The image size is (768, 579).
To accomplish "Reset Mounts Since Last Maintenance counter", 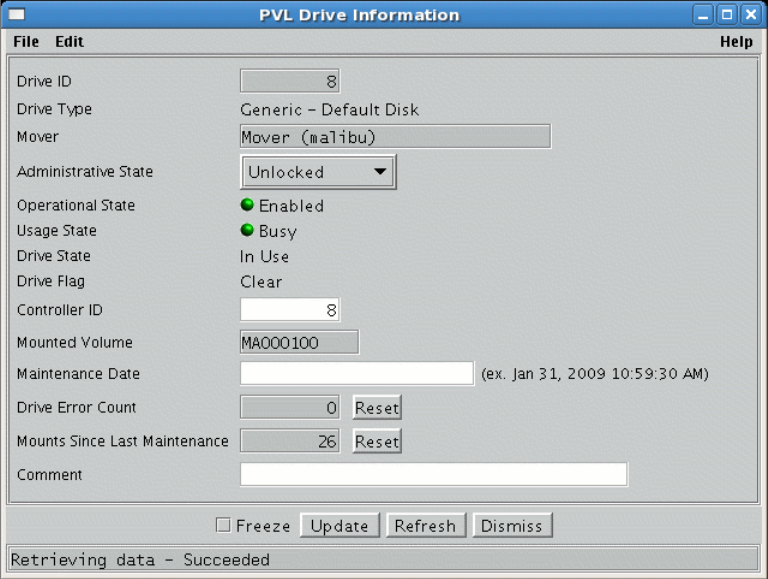I will tap(377, 442).
